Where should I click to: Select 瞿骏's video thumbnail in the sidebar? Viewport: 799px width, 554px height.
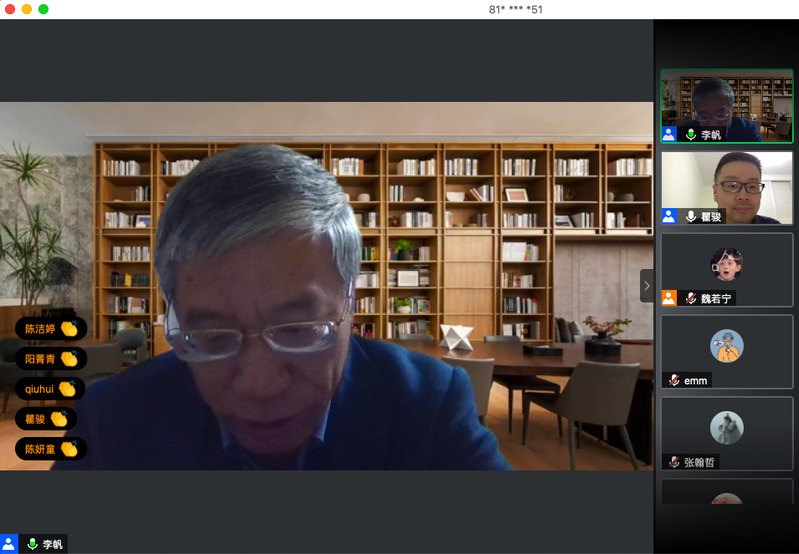726,185
